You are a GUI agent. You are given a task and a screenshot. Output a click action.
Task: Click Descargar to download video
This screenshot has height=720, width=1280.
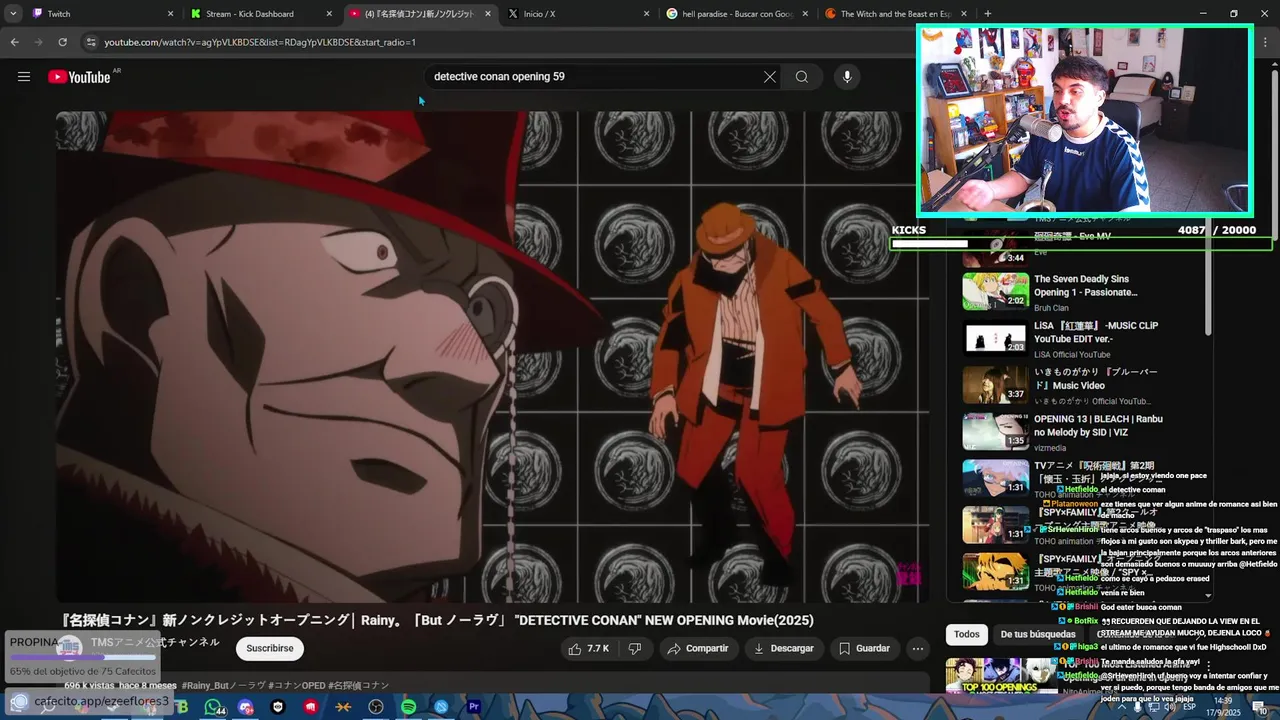(784, 649)
